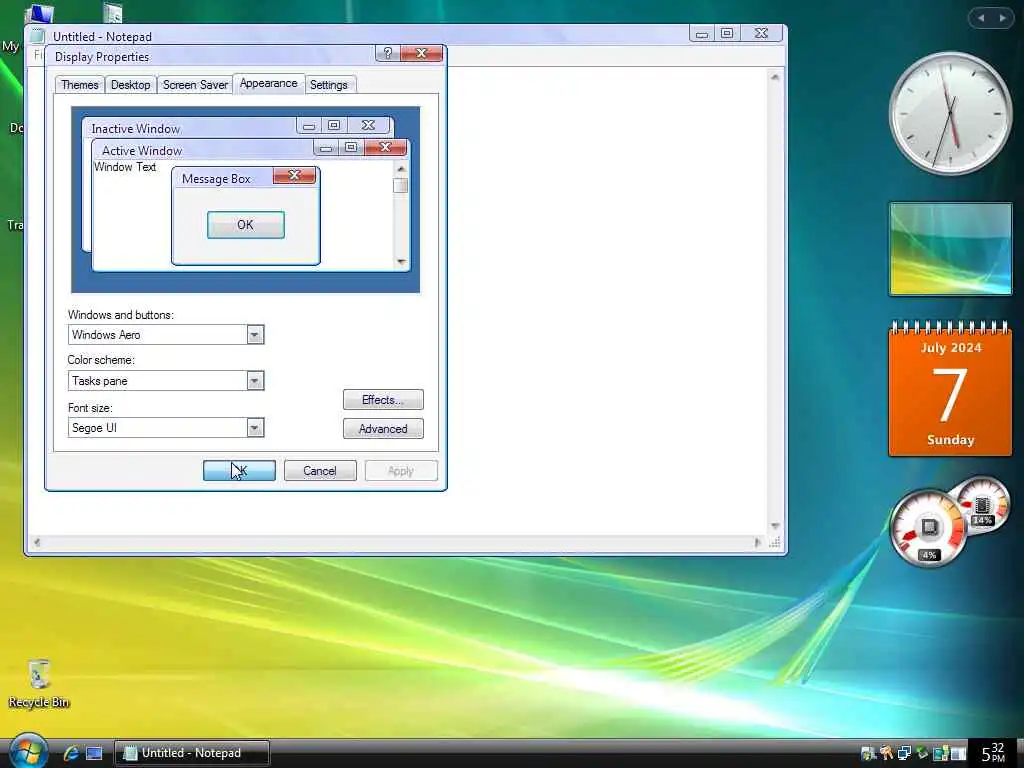Open the Windows Start orb
This screenshot has height=768, width=1024.
(27, 751)
